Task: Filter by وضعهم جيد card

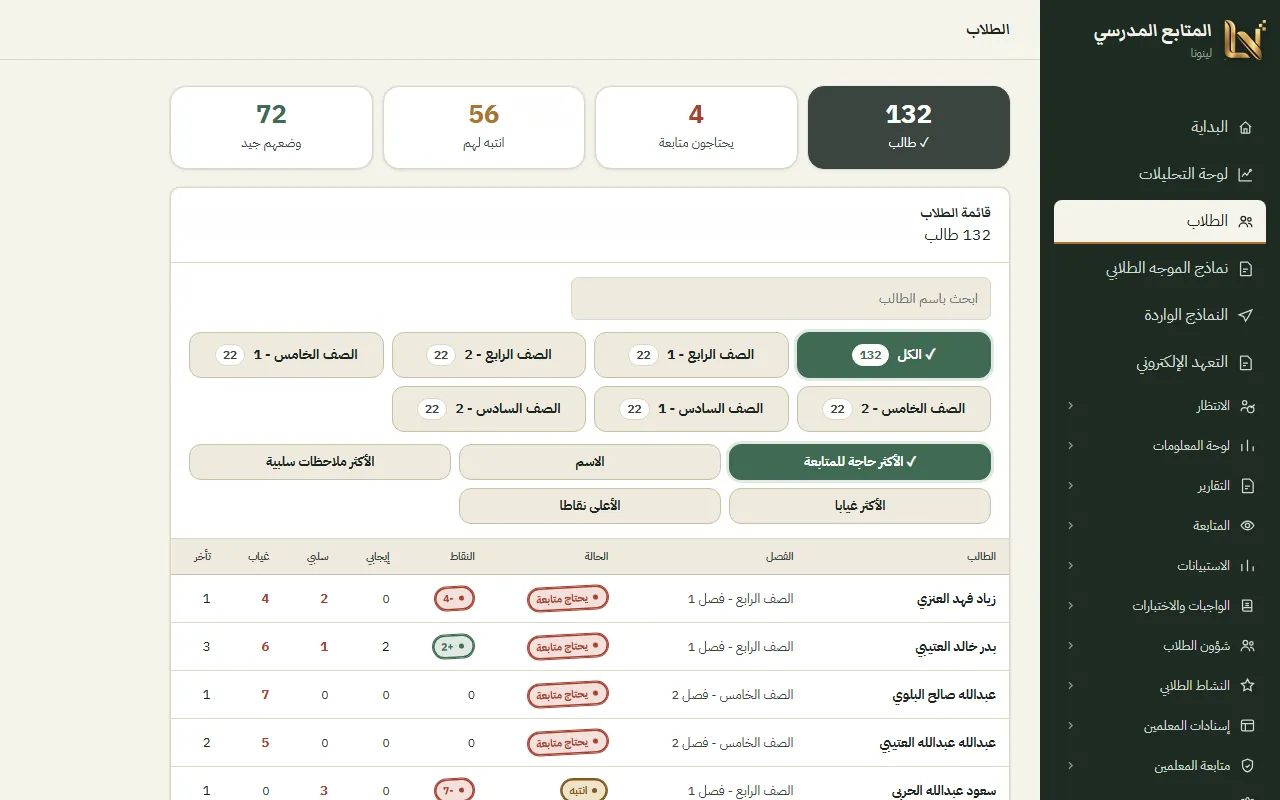Action: 271,127
